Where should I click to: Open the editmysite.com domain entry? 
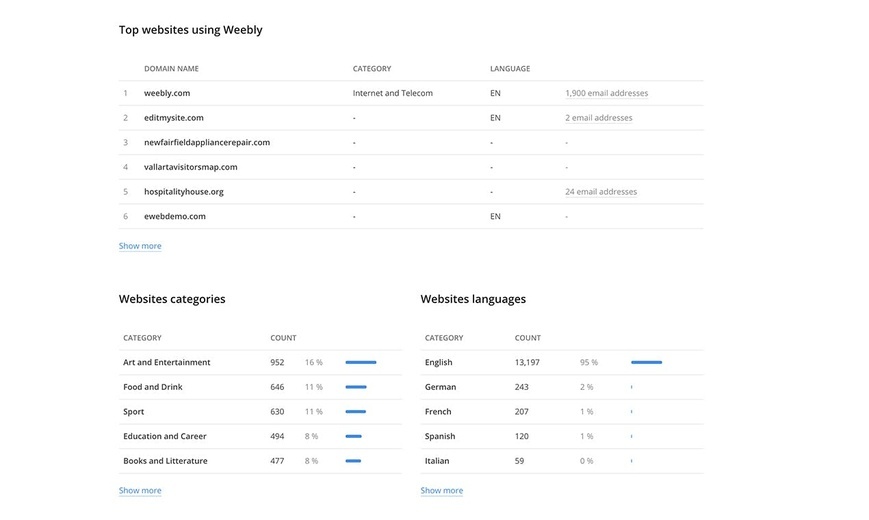(173, 118)
